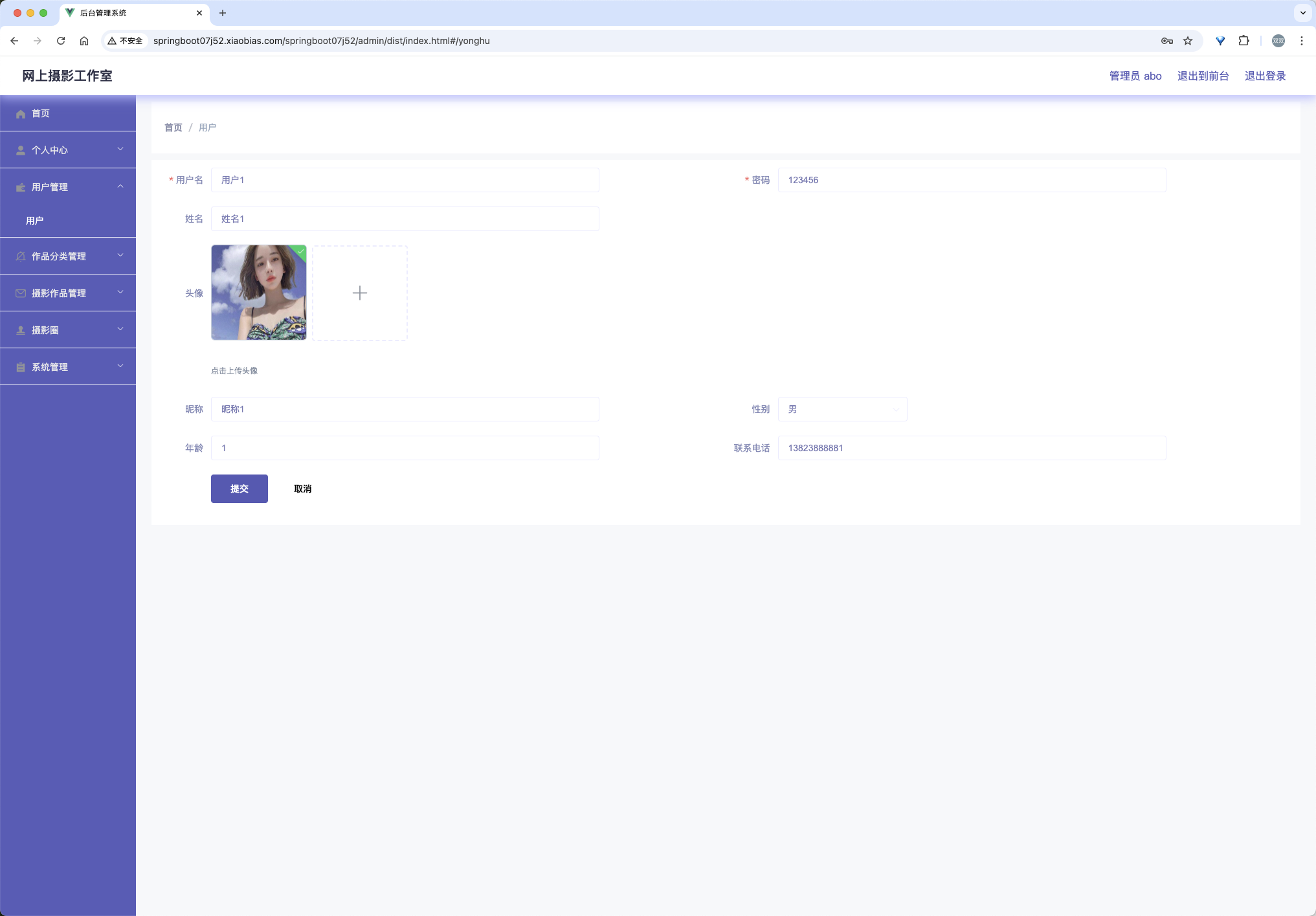Select 用户管理 in the sidebar
Image resolution: width=1316 pixels, height=916 pixels.
(x=68, y=187)
